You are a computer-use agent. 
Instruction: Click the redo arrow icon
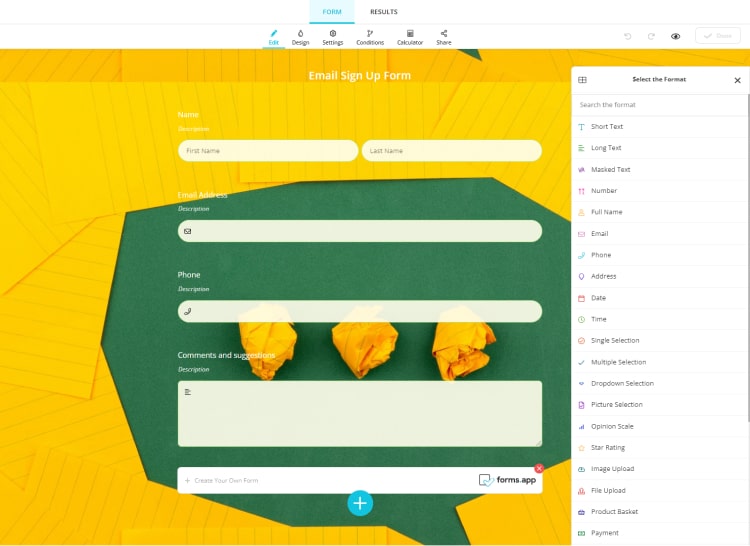pos(651,36)
